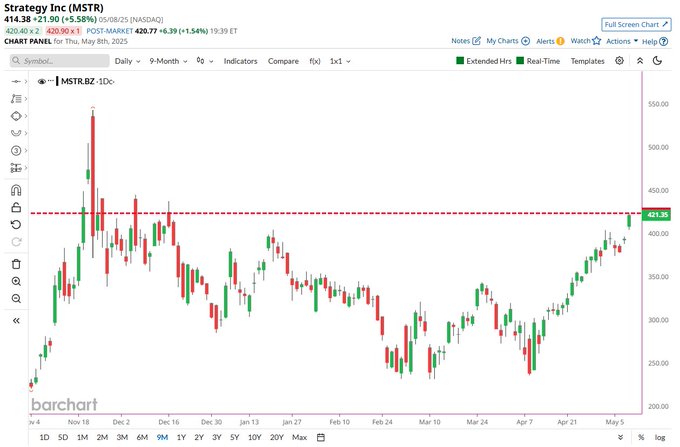Add symbol to Watch list

(585, 41)
